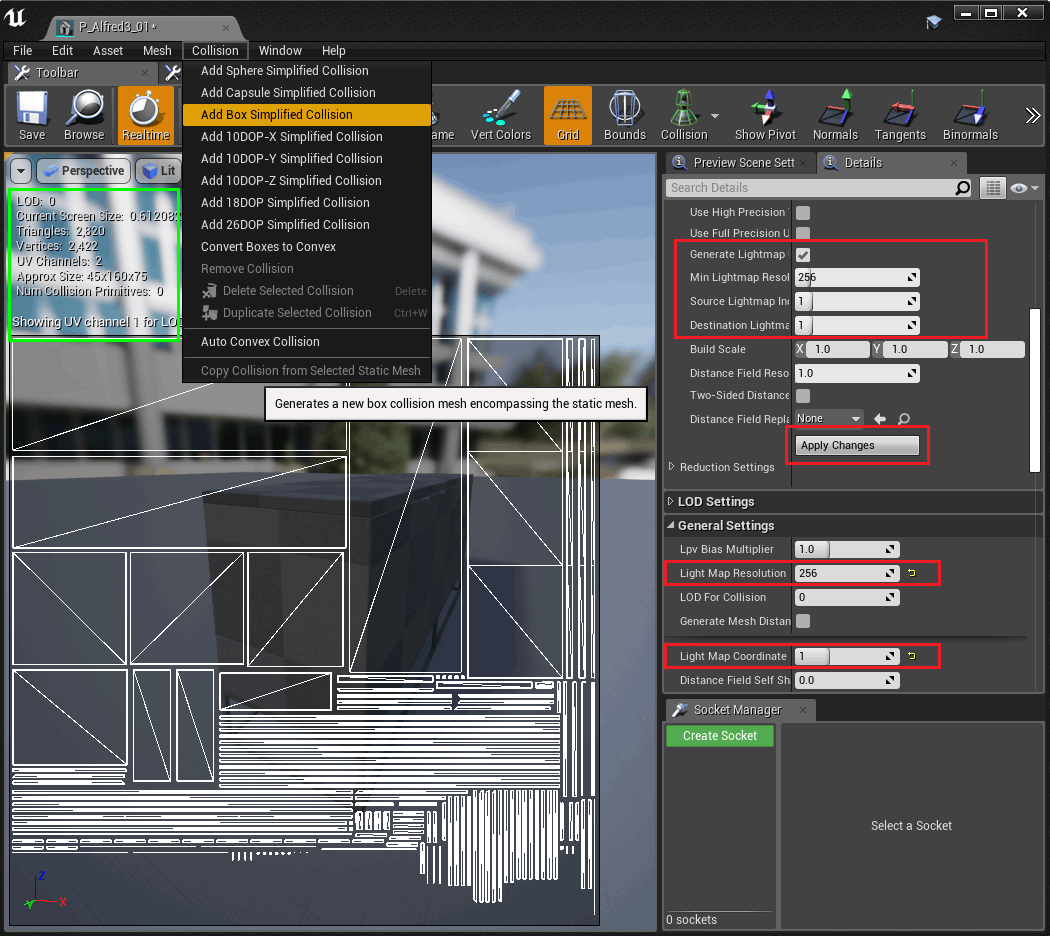
Task: Reset Light Map Resolution to default
Action: coord(912,573)
